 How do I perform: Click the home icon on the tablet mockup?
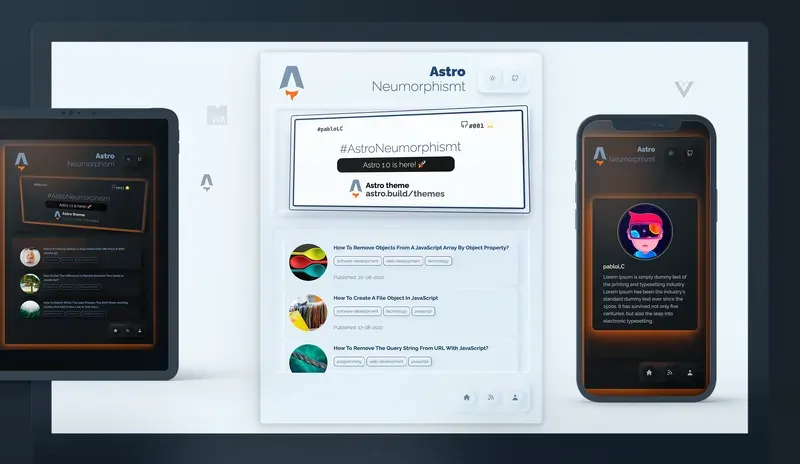[x=115, y=330]
